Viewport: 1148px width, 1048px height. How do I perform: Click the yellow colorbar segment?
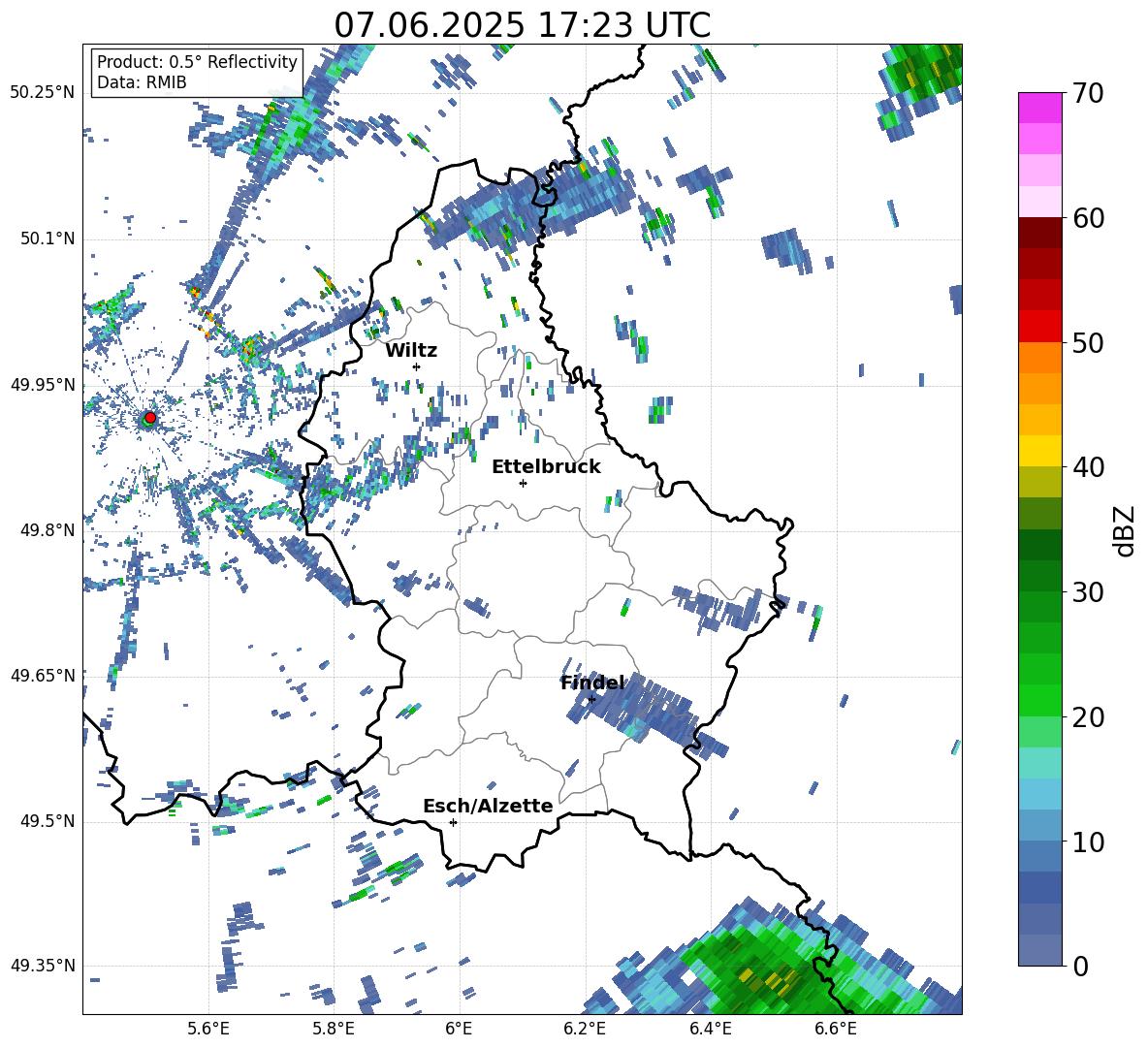tap(1039, 451)
